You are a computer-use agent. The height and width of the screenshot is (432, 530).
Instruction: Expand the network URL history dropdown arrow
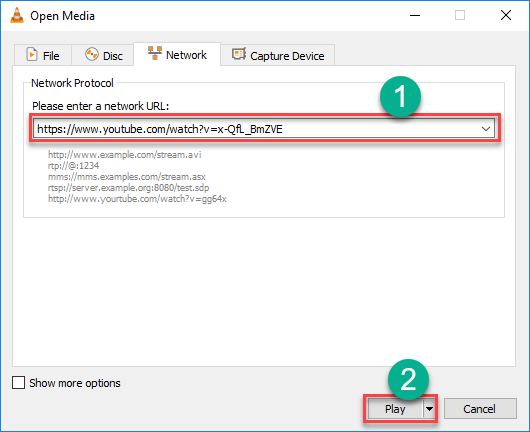(x=486, y=129)
